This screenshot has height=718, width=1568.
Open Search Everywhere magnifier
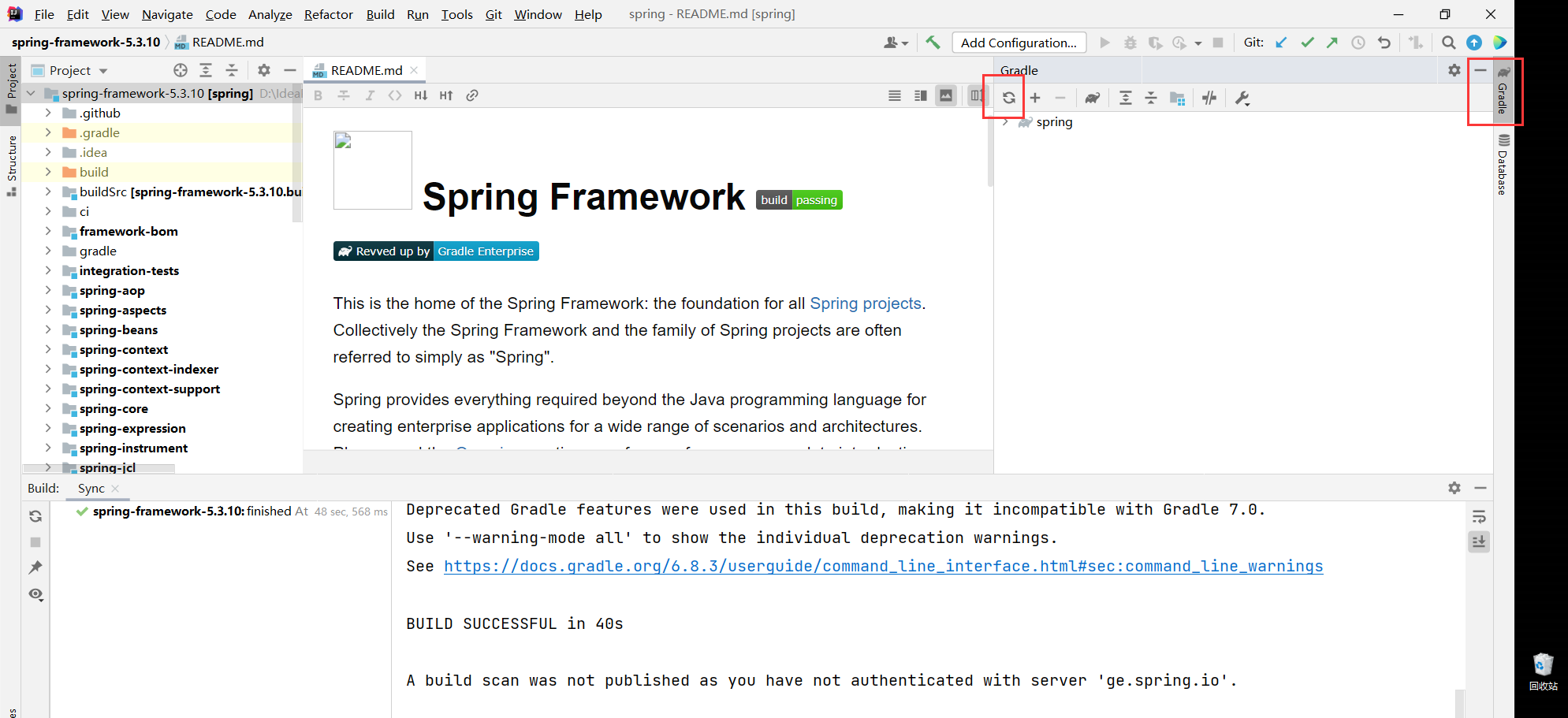tap(1449, 43)
